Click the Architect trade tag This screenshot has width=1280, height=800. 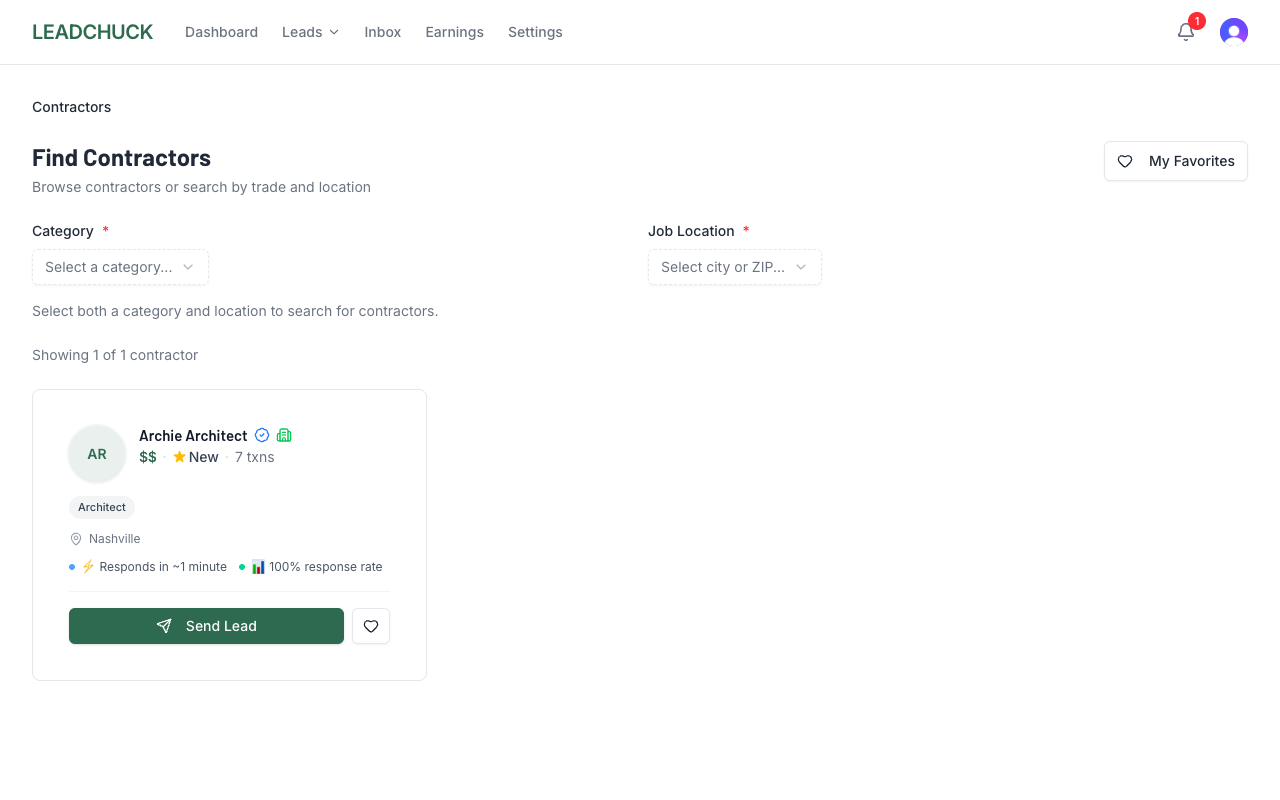click(x=102, y=507)
